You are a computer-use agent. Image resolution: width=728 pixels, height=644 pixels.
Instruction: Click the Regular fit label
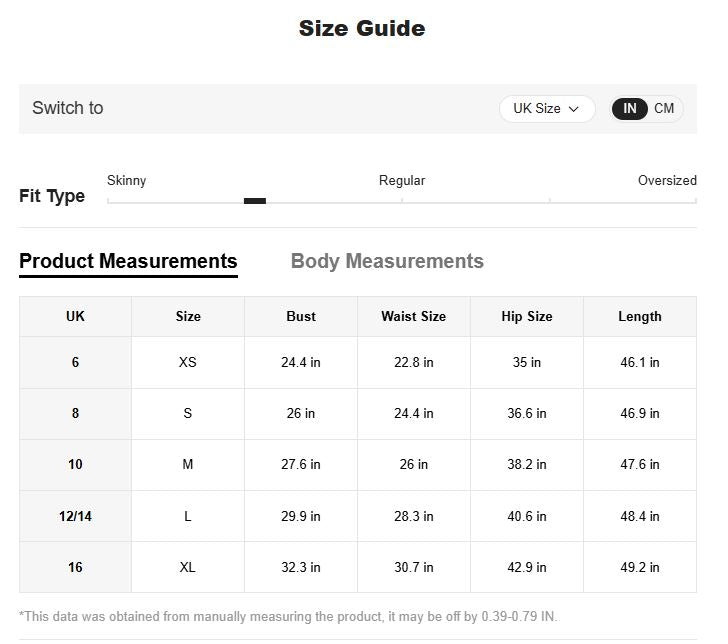[x=402, y=181]
